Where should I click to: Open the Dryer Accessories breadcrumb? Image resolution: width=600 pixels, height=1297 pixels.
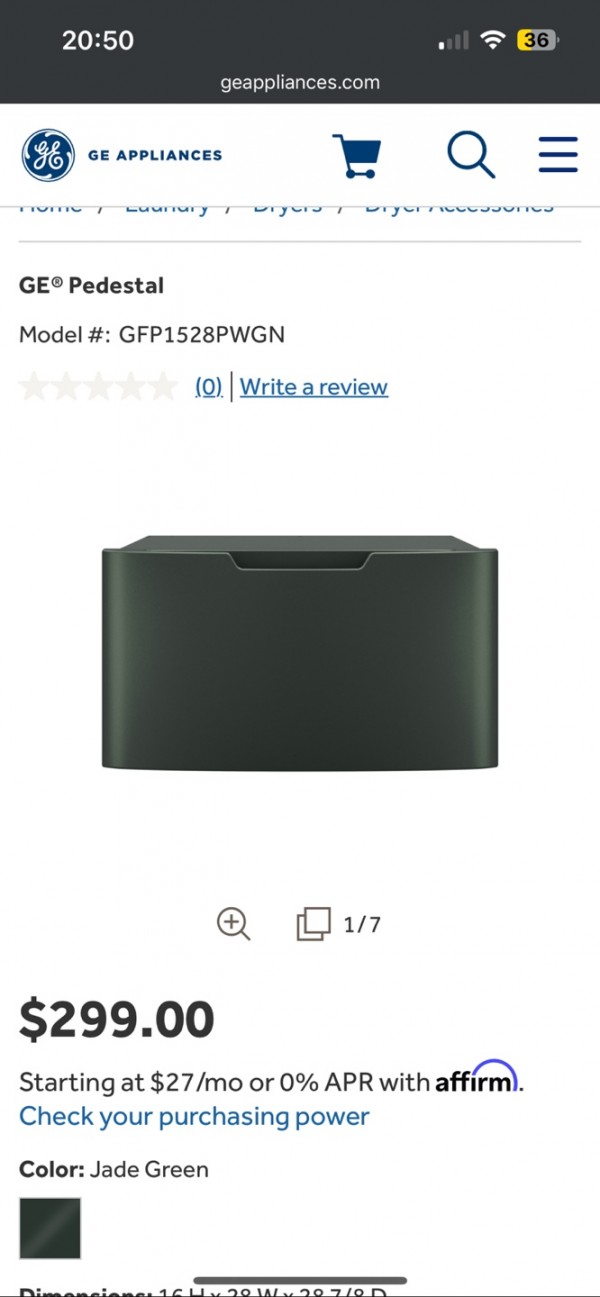(458, 205)
